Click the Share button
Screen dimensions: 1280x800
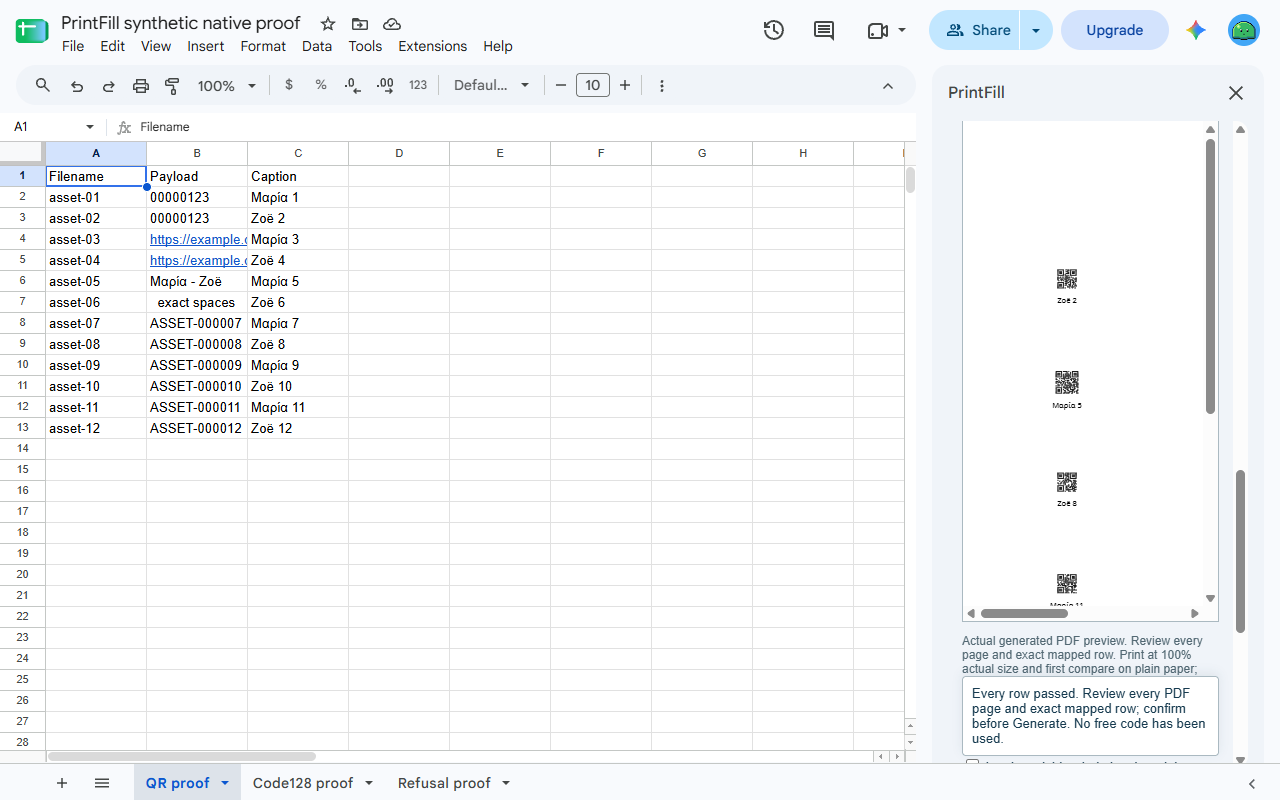(x=975, y=30)
